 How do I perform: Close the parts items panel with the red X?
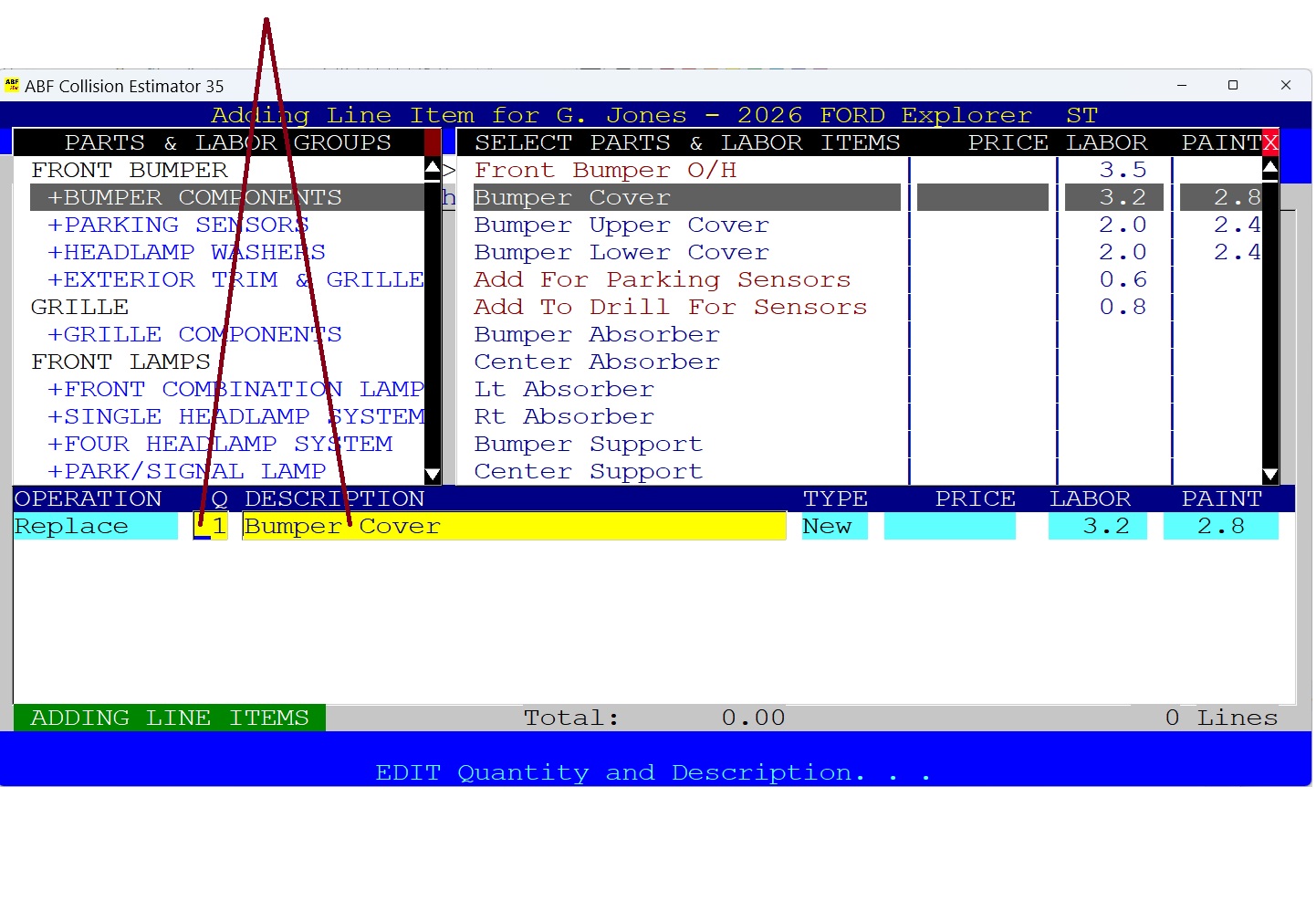1271,142
